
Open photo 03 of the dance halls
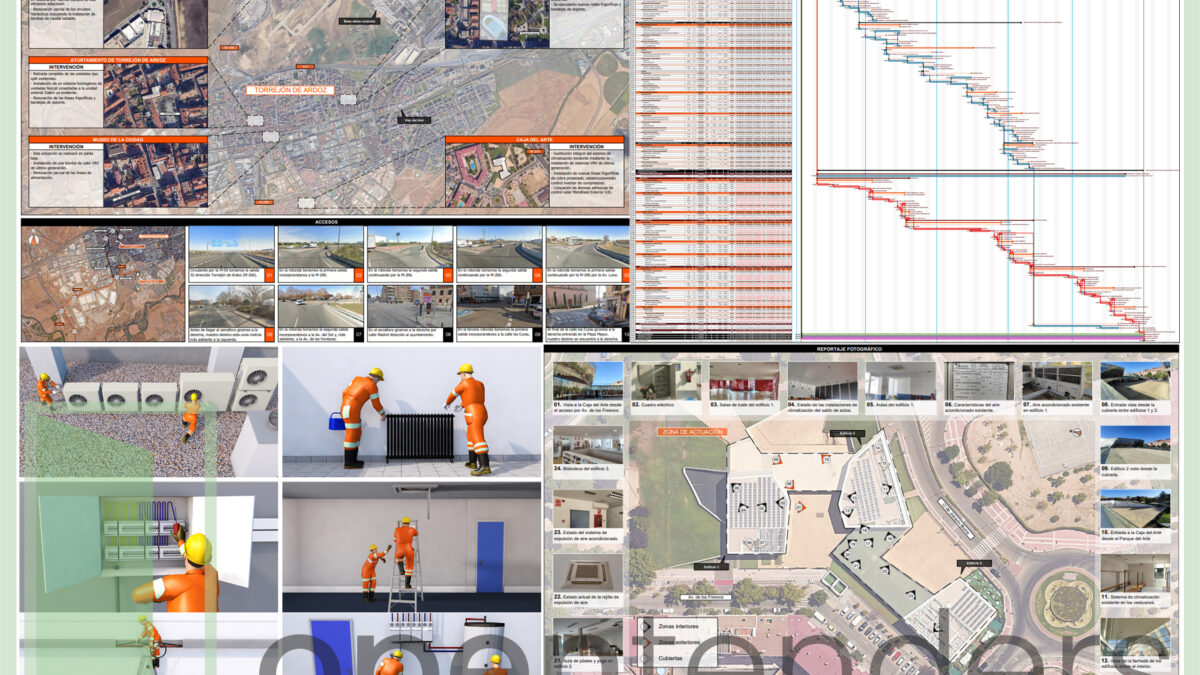click(743, 381)
